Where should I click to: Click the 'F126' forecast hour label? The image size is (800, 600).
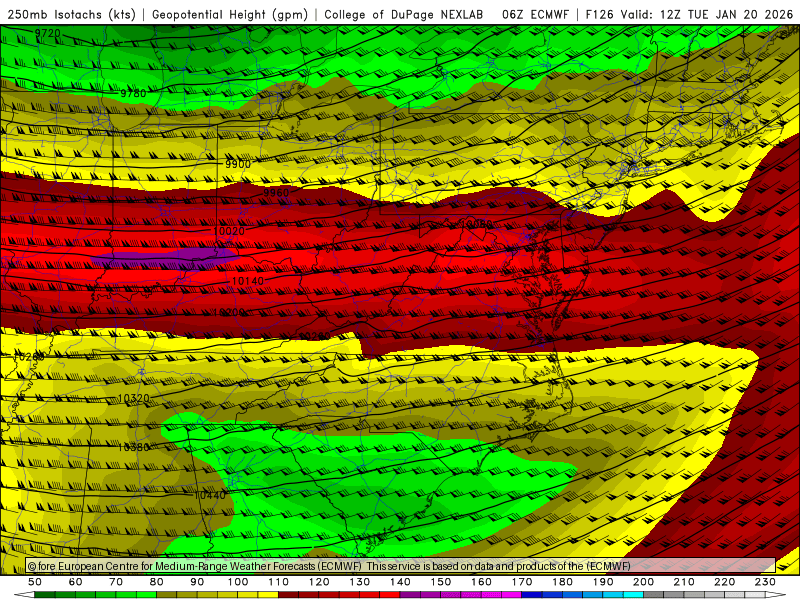point(599,14)
